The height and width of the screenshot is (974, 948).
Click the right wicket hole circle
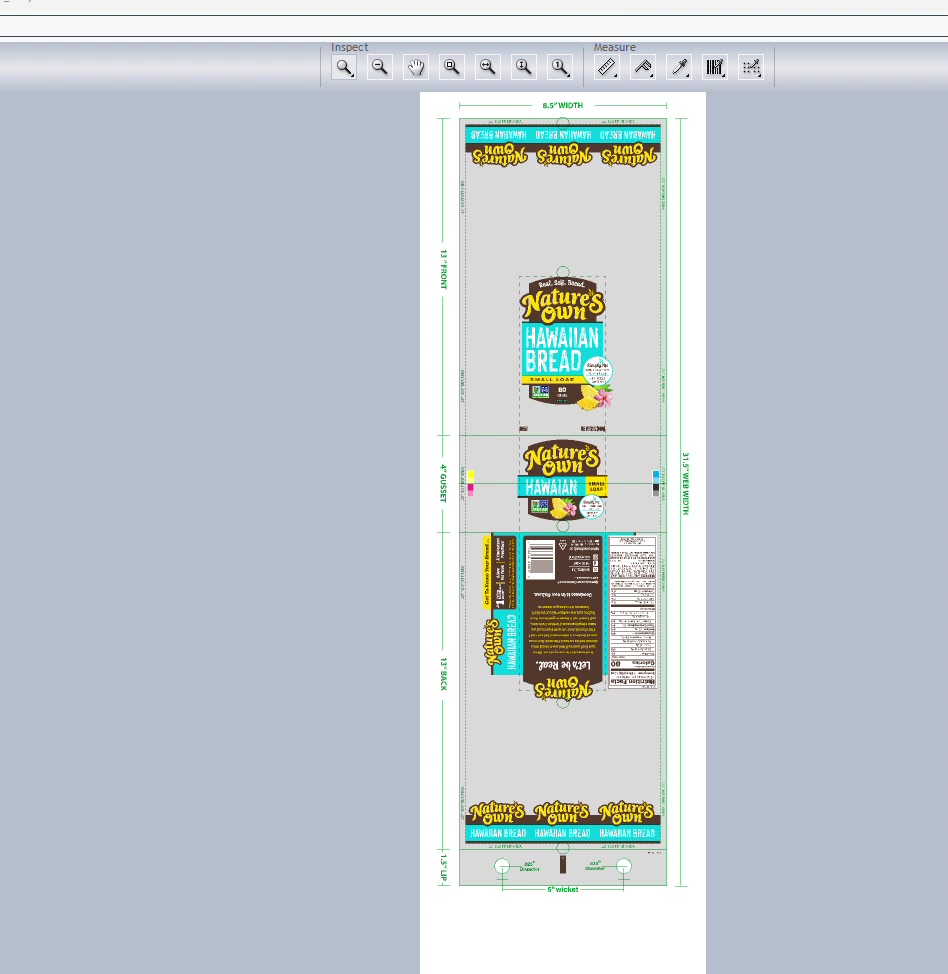624,866
